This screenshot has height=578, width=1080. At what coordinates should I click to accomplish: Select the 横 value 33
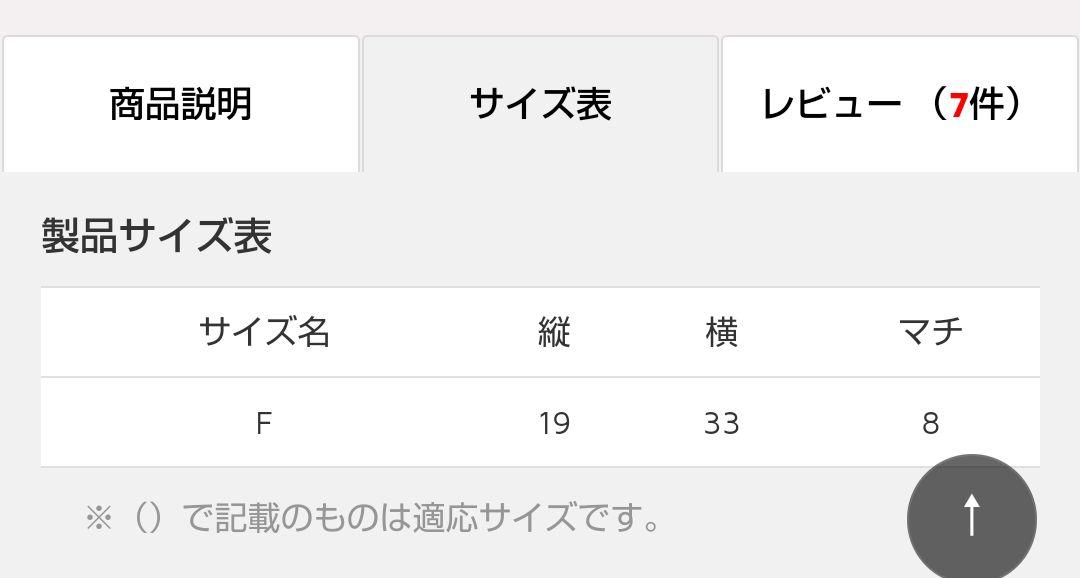(x=721, y=423)
